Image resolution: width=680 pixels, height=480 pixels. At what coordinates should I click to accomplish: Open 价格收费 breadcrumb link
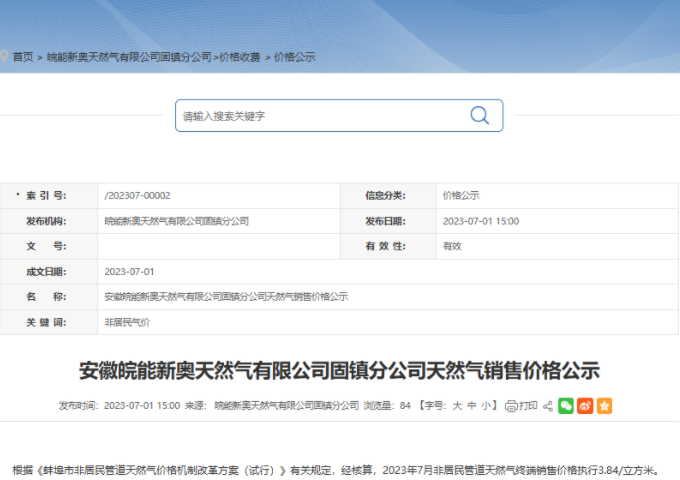coord(240,57)
